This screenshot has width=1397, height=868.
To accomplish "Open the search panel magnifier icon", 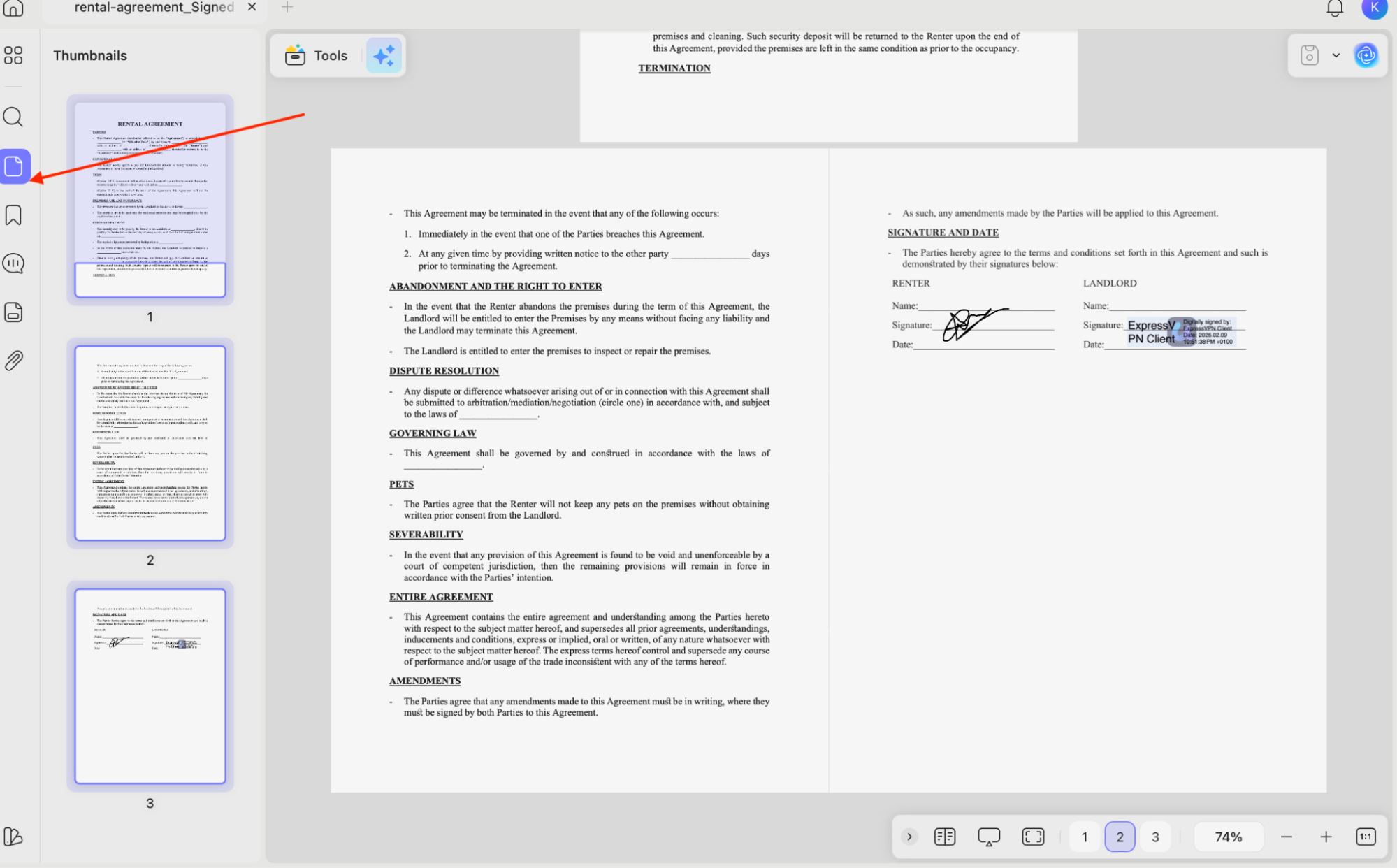I will point(13,117).
